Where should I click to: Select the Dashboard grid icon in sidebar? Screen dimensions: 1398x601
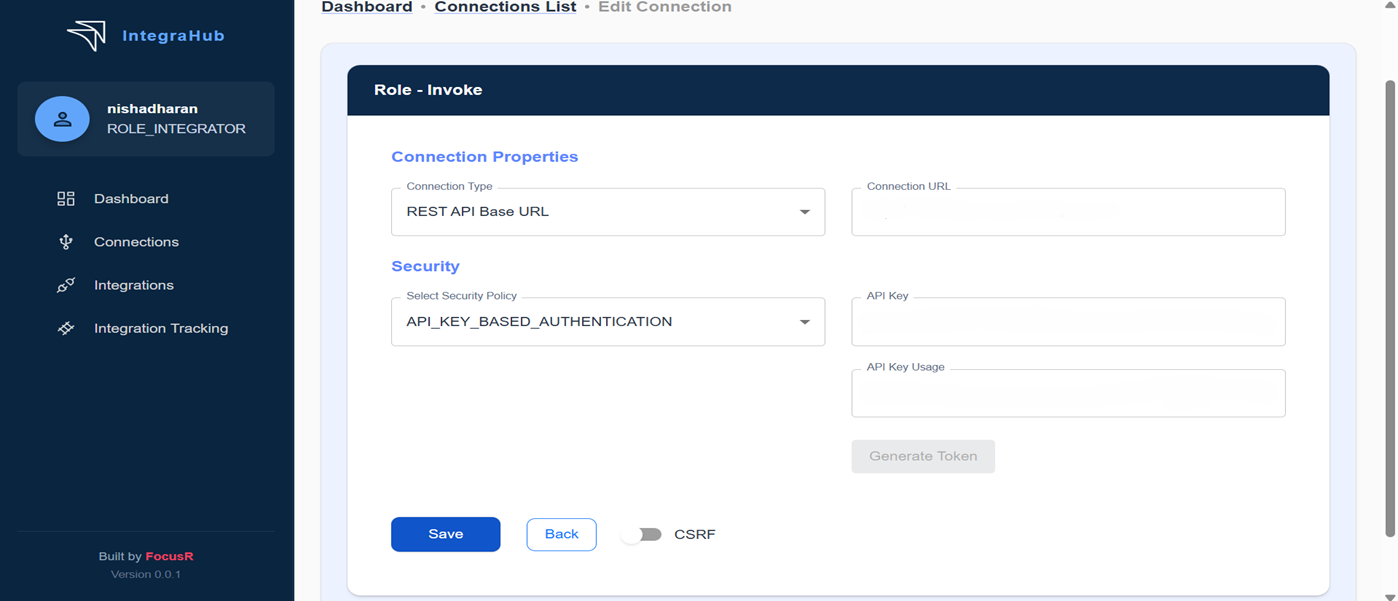(x=65, y=198)
